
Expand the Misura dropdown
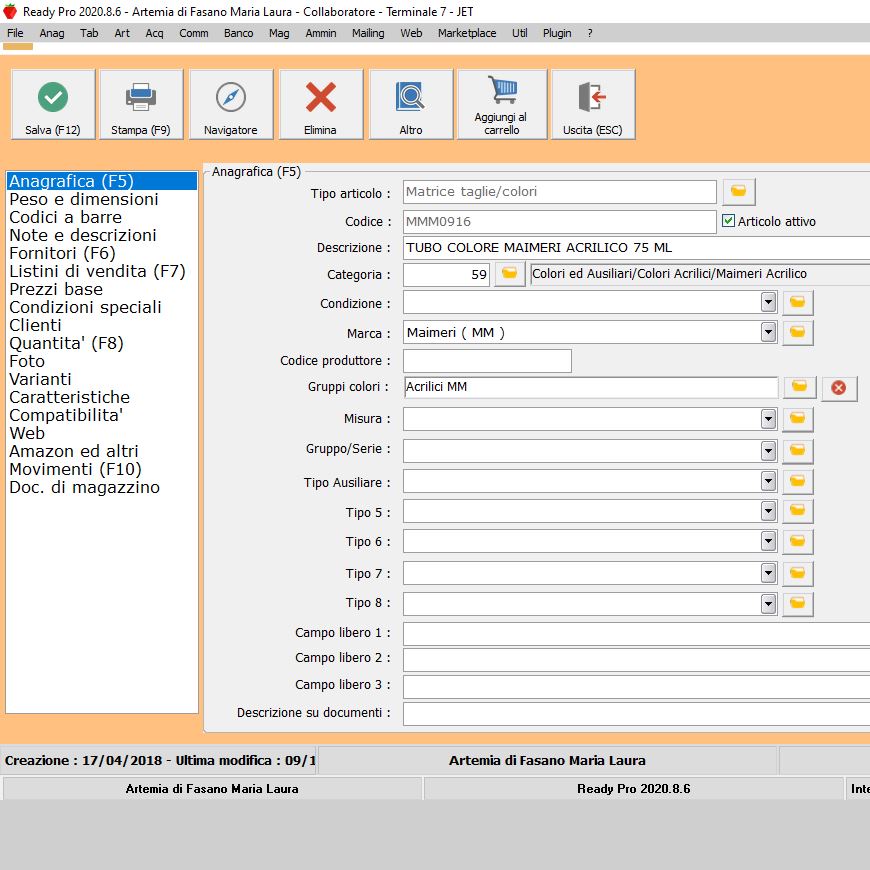[x=768, y=419]
